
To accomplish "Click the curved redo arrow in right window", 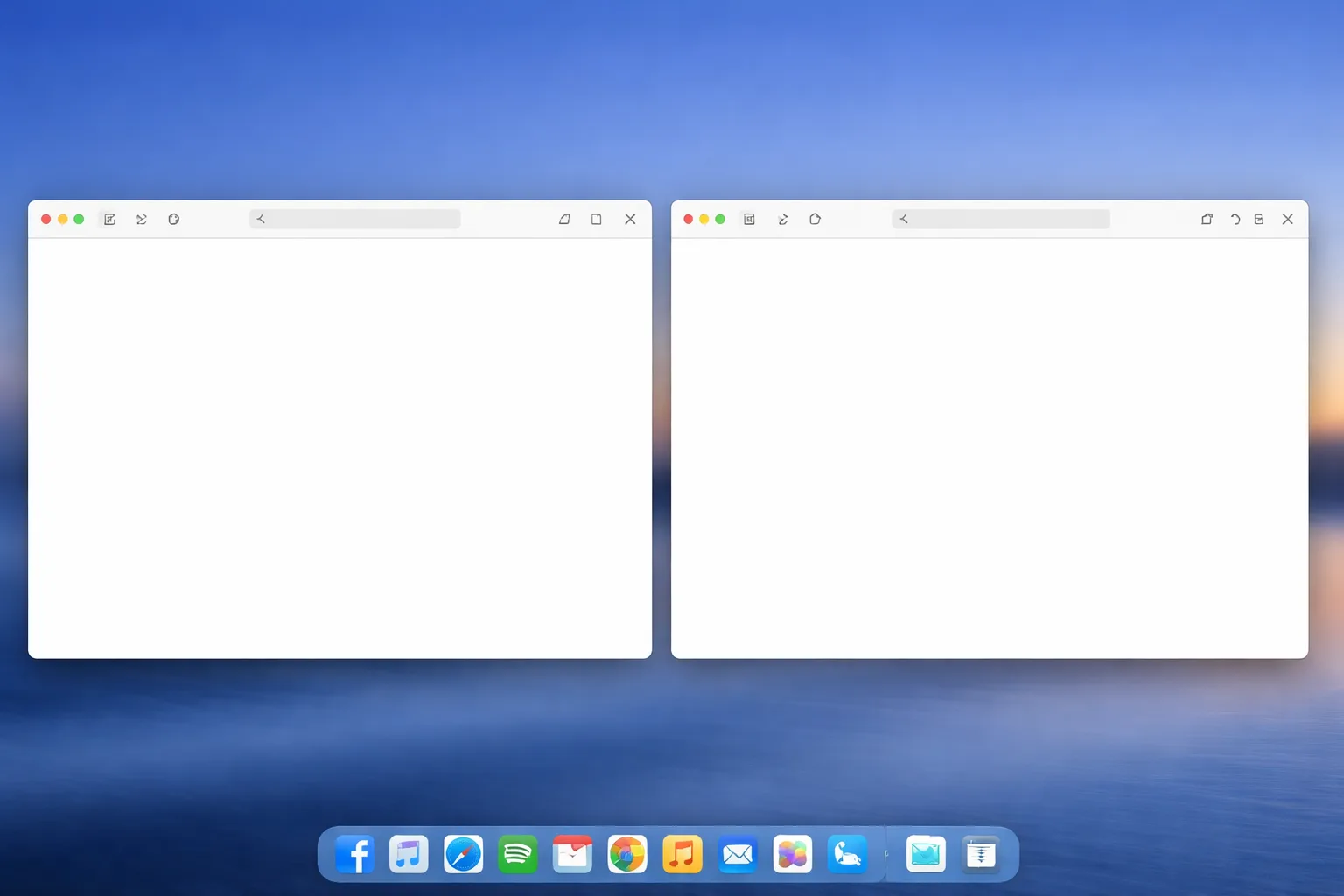I will [1235, 220].
